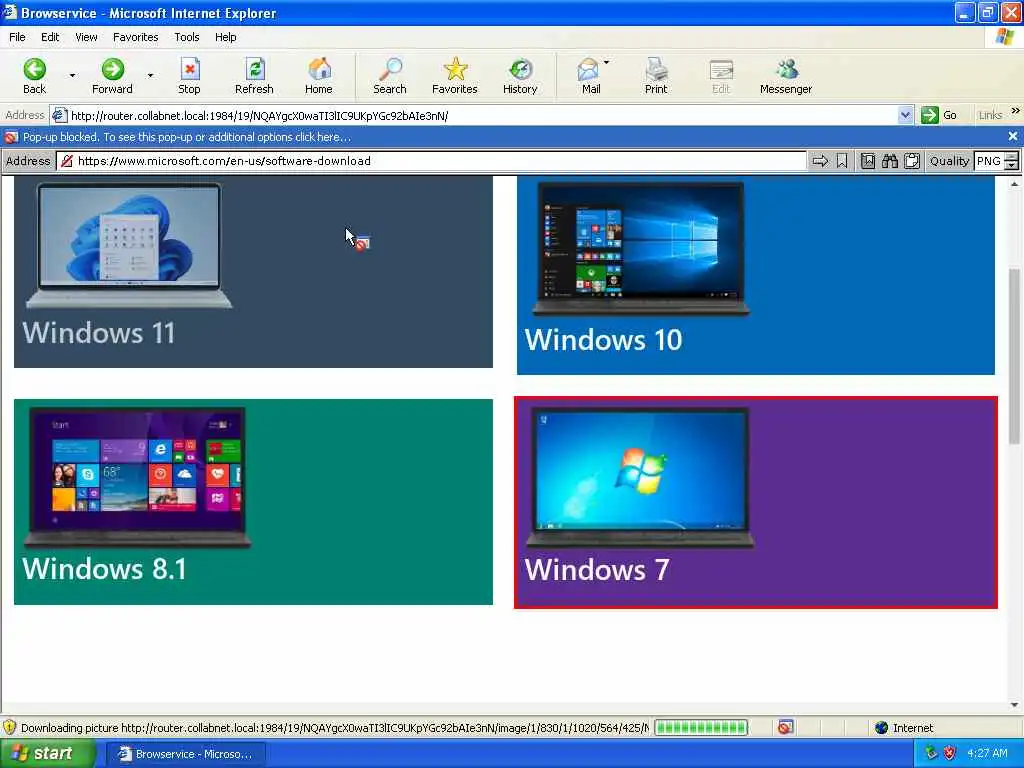Open the Windows 11 download tile

tap(253, 272)
